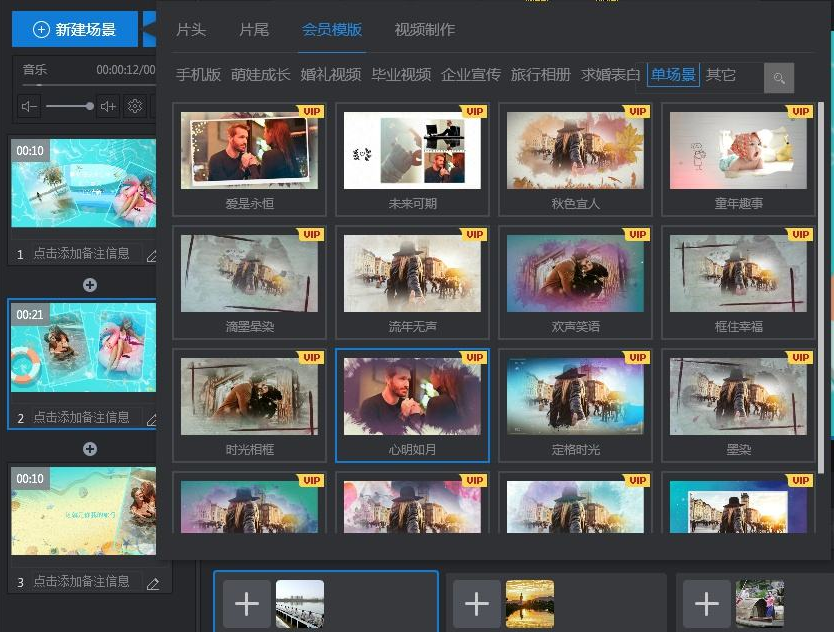Choose the 未来可期 template
This screenshot has width=834, height=632.
pyautogui.click(x=412, y=159)
